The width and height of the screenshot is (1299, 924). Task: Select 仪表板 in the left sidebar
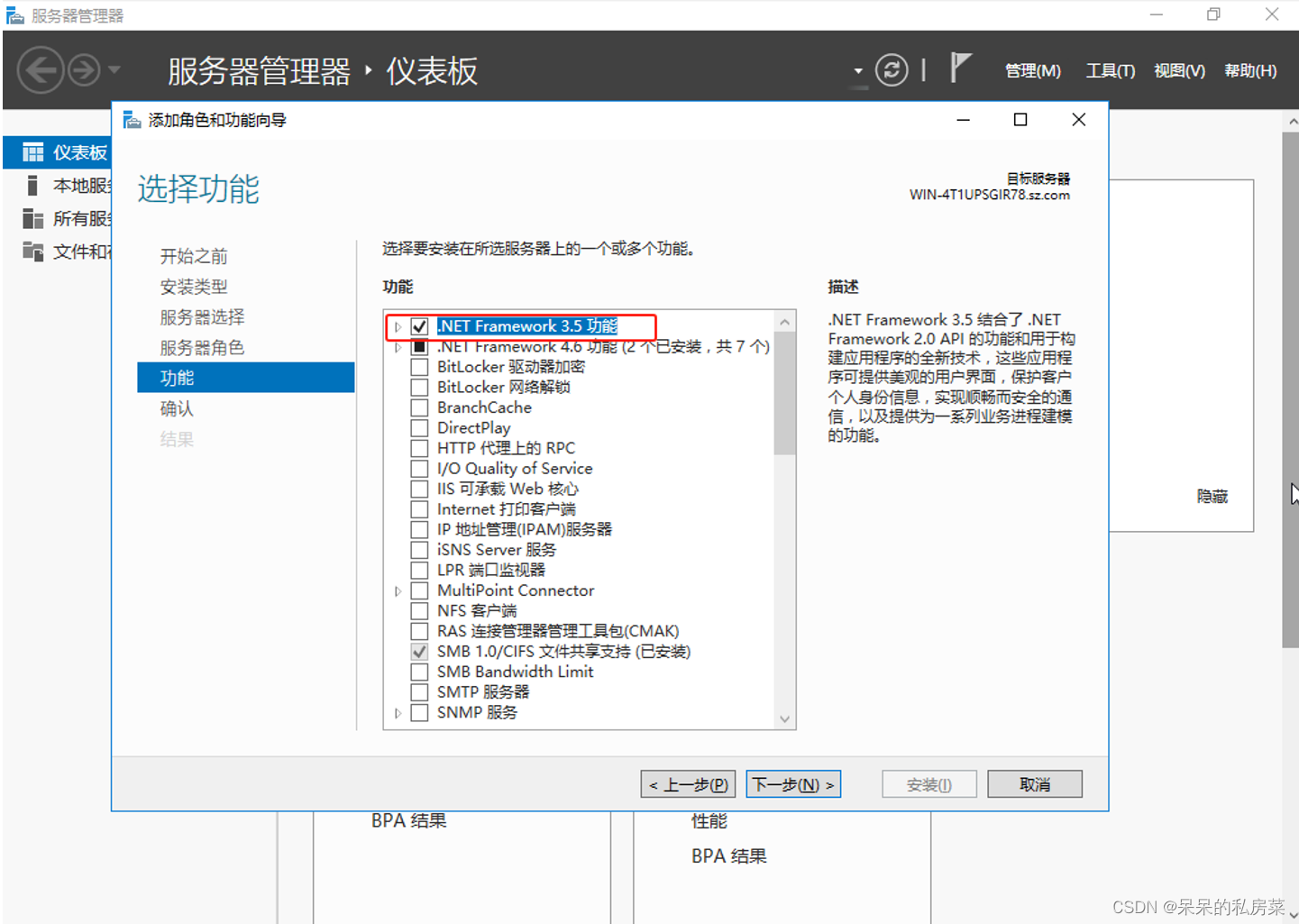[59, 152]
